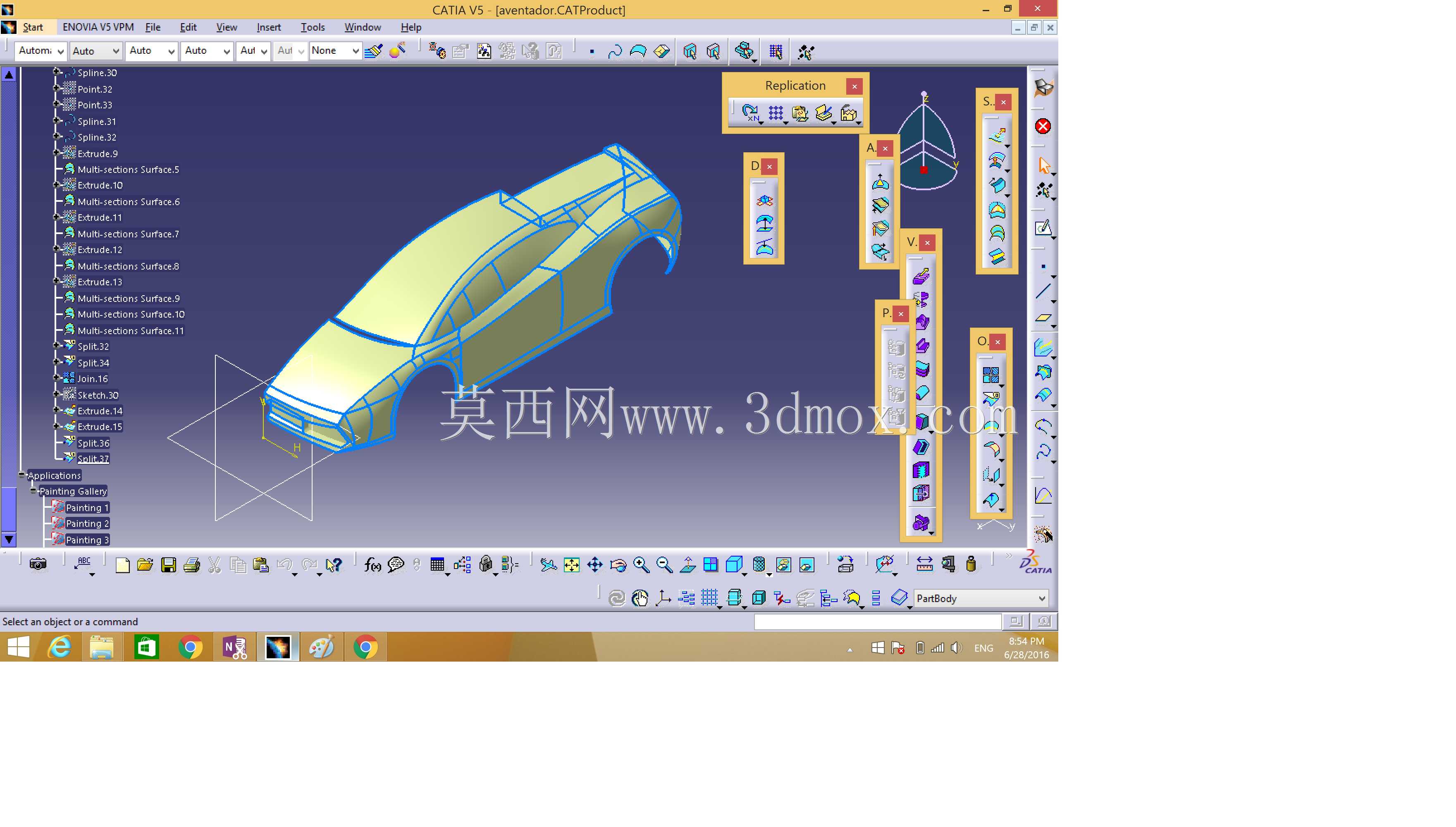The height and width of the screenshot is (827, 1456).
Task: Click the top icon in A. toolbar
Action: coord(880,182)
